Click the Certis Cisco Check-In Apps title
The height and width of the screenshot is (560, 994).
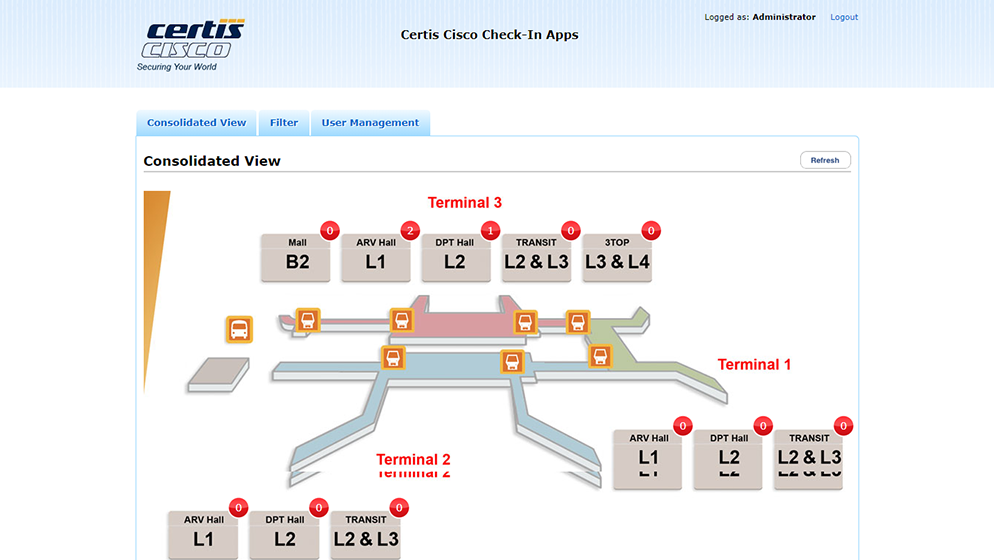(489, 35)
